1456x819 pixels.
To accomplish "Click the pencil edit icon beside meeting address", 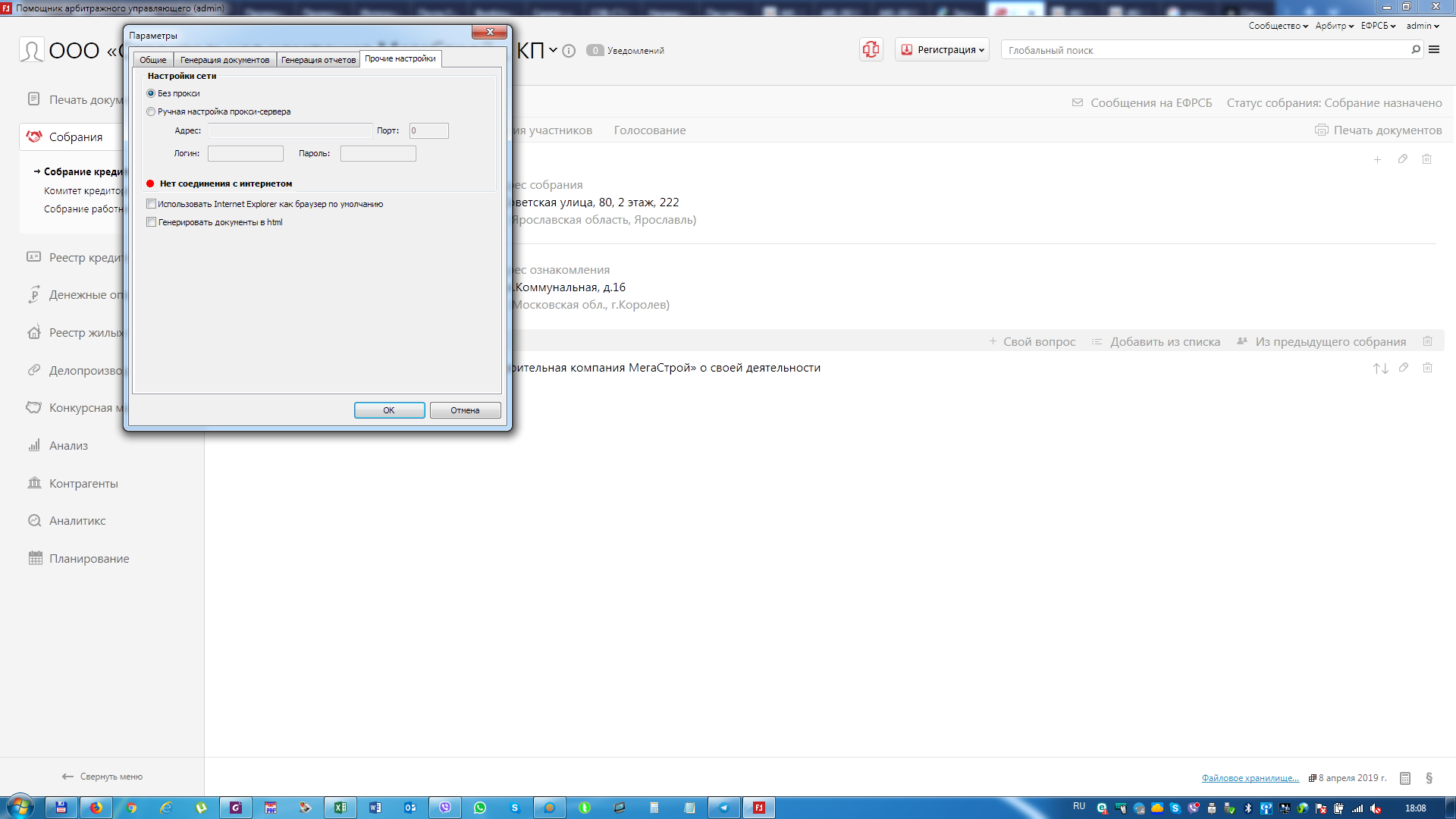I will click(1402, 159).
